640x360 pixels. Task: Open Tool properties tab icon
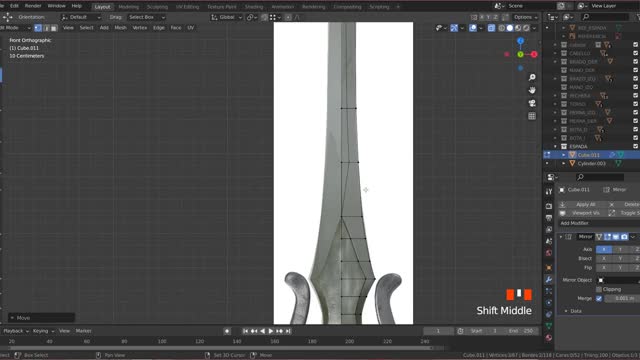point(549,191)
